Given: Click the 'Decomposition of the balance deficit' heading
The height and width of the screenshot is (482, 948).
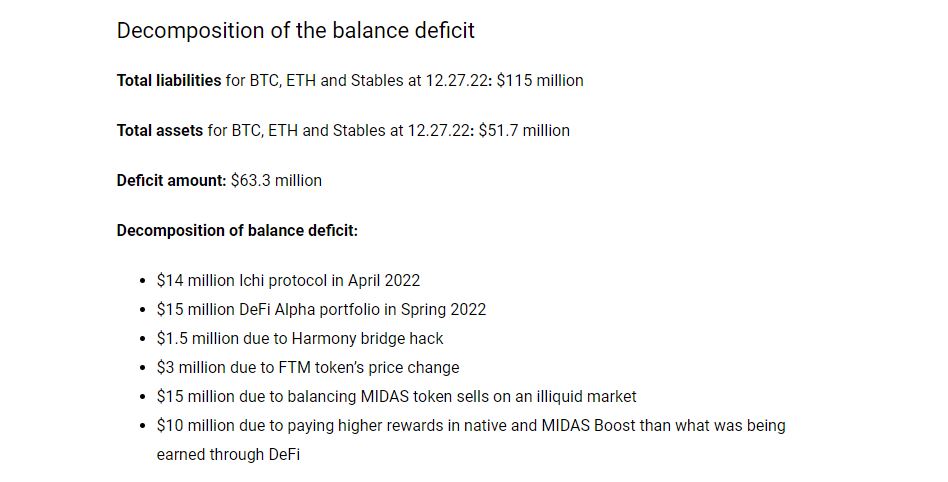Looking at the screenshot, I should pos(296,31).
